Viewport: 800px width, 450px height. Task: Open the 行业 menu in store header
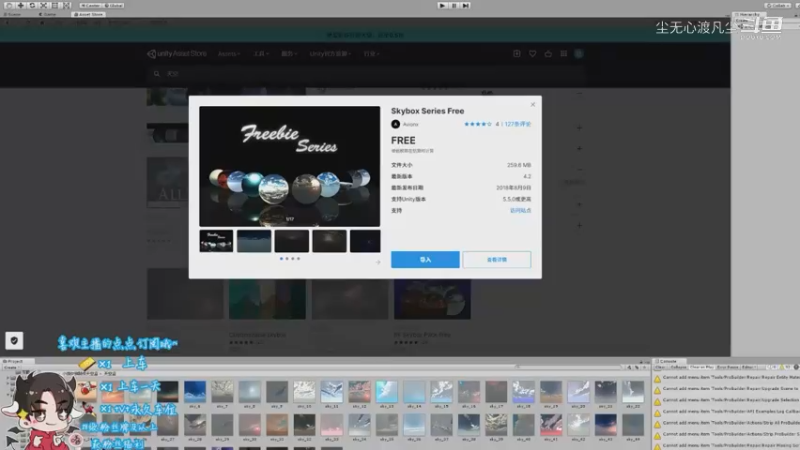click(371, 54)
